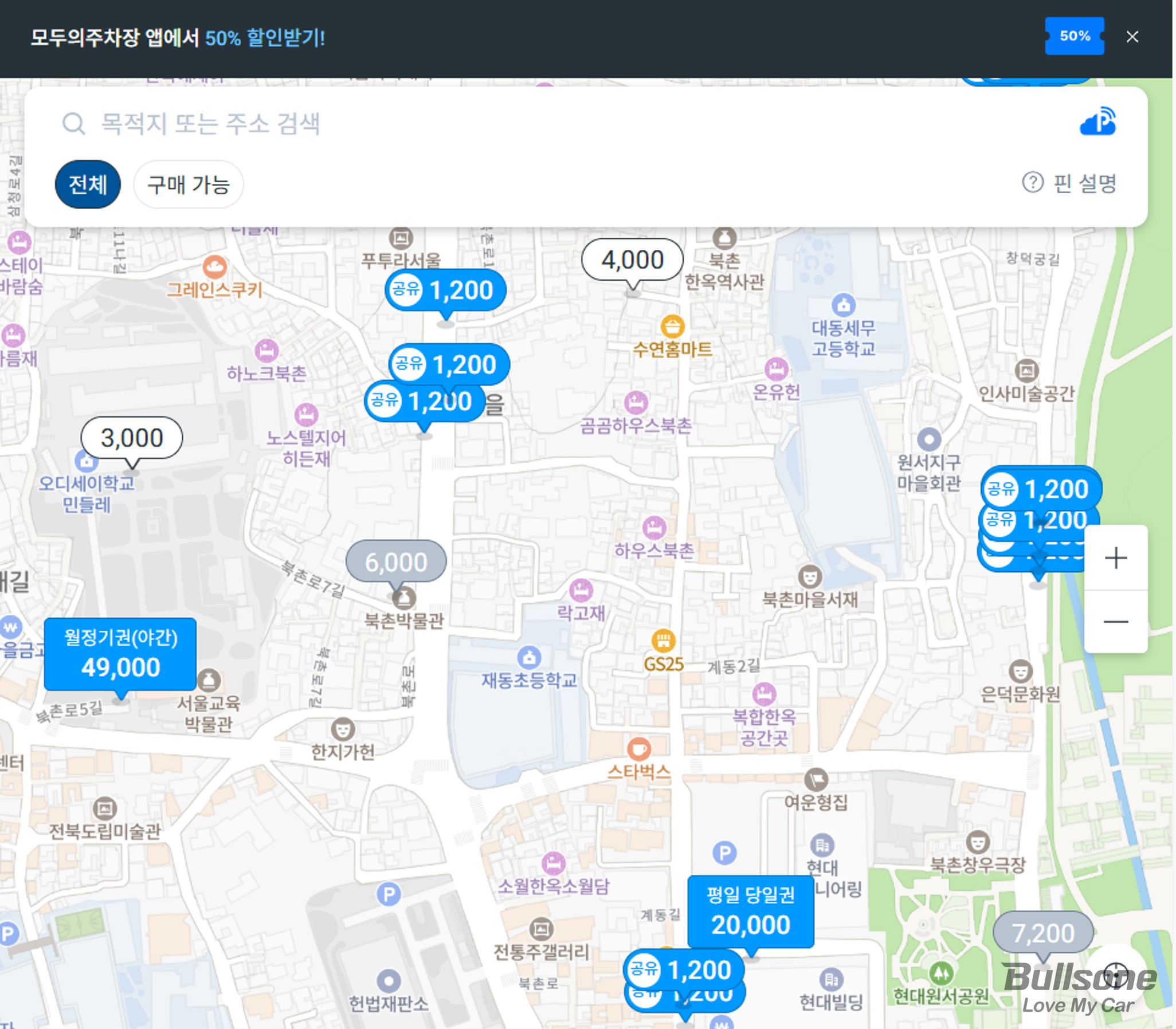Select the 월정기권(야간) 49,000 parking pin

(x=120, y=654)
